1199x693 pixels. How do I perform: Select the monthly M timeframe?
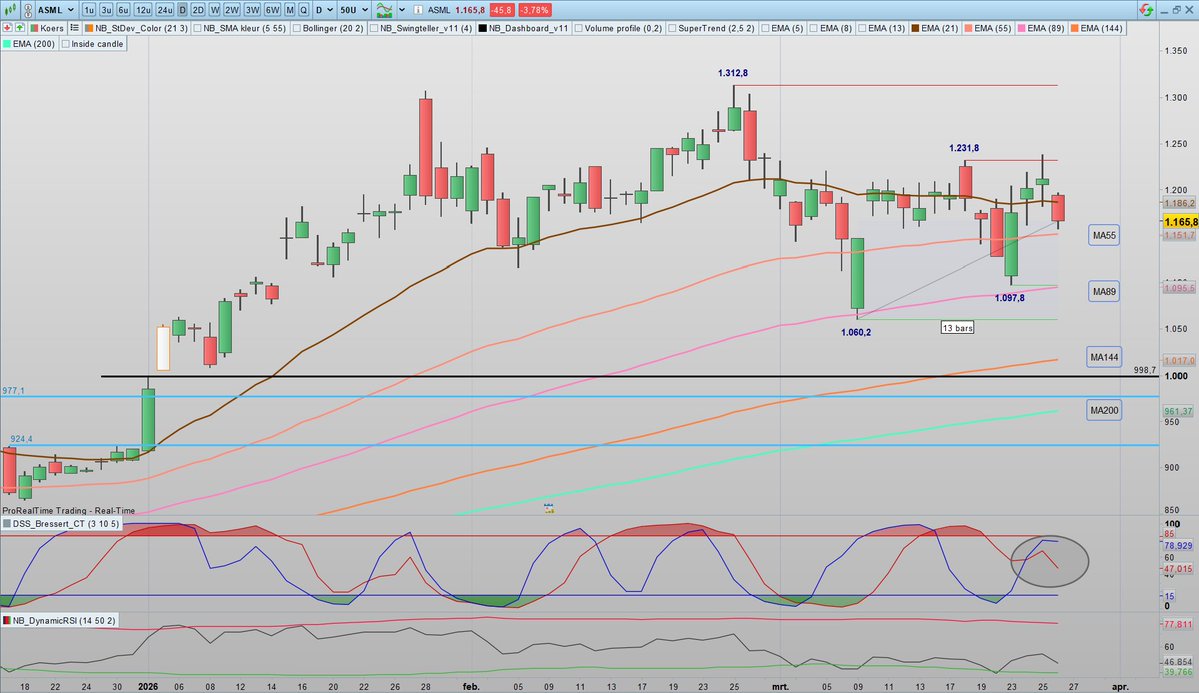290,10
